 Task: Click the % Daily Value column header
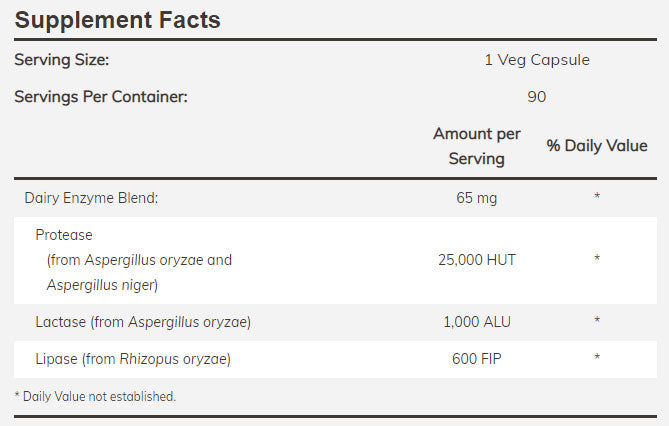point(597,146)
